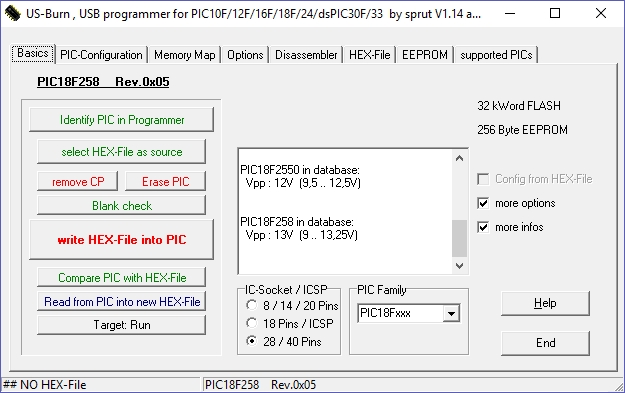Open the Memory Map tab

click(x=185, y=55)
